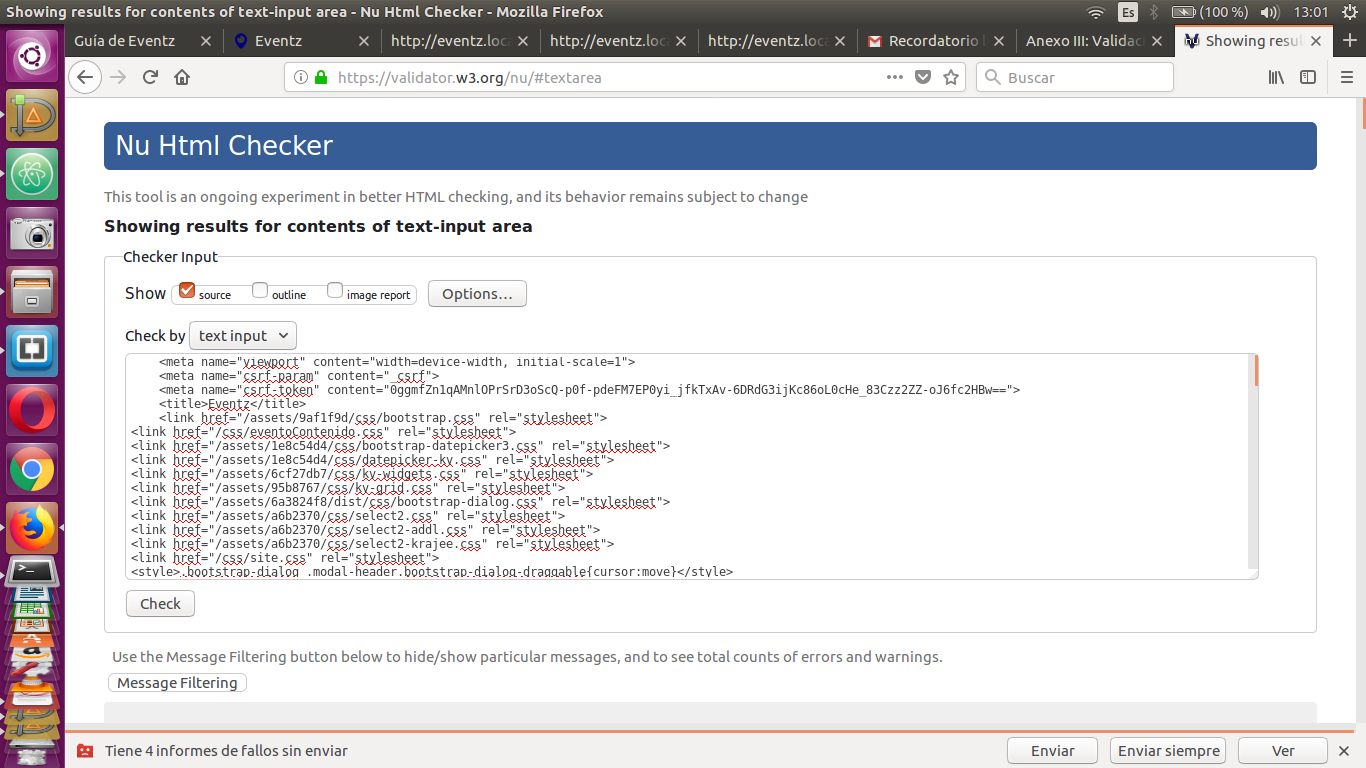Focus the Buscar search field

[x=1075, y=77]
